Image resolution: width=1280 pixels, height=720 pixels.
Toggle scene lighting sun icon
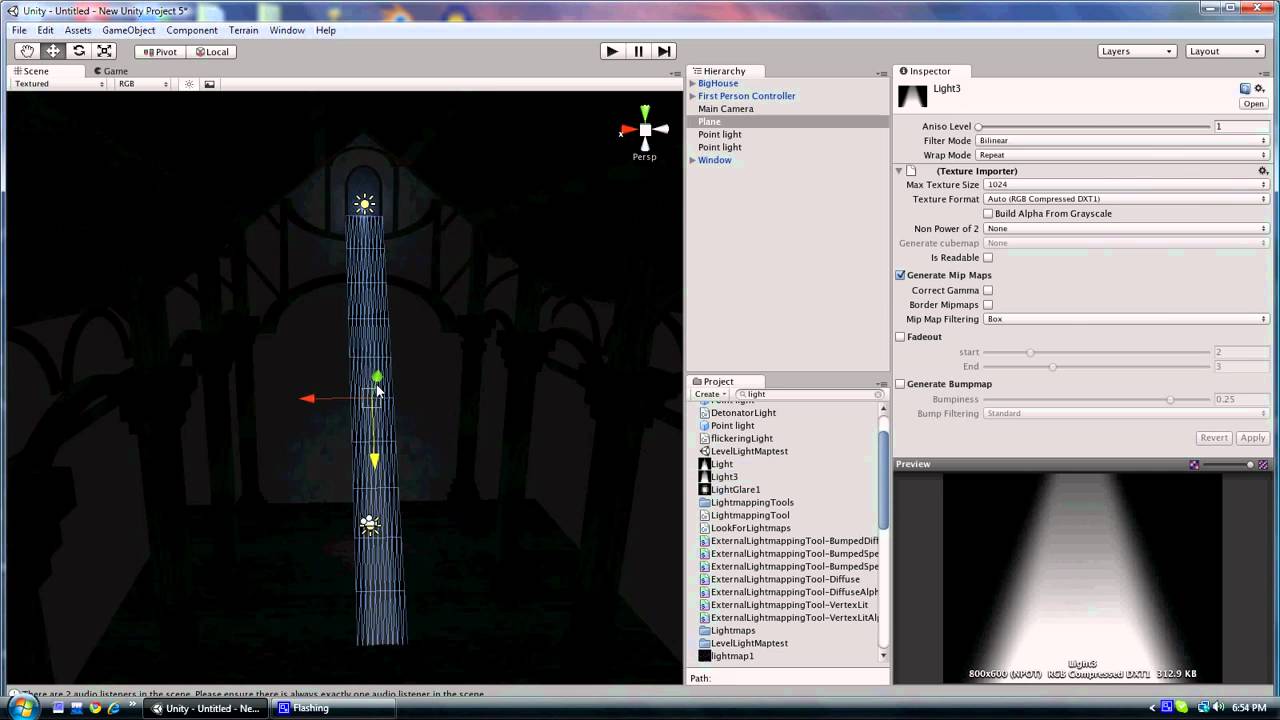click(x=189, y=84)
